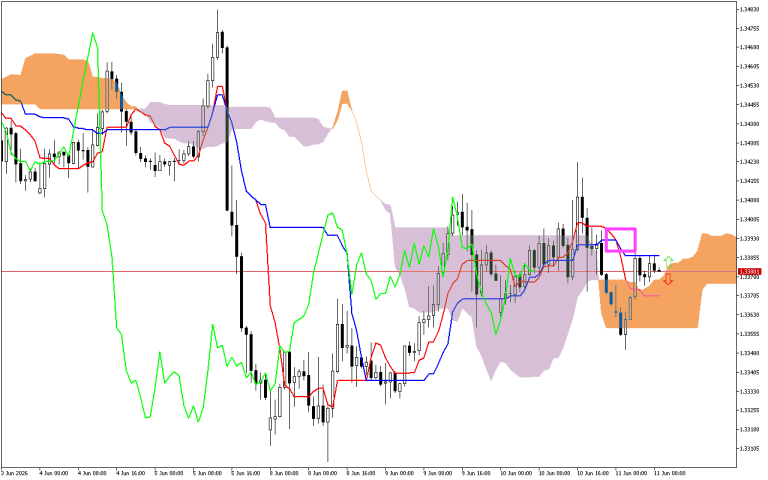This screenshot has height=480, width=768.
Task: Click the 1.34455 price axis label
Action: click(x=750, y=105)
